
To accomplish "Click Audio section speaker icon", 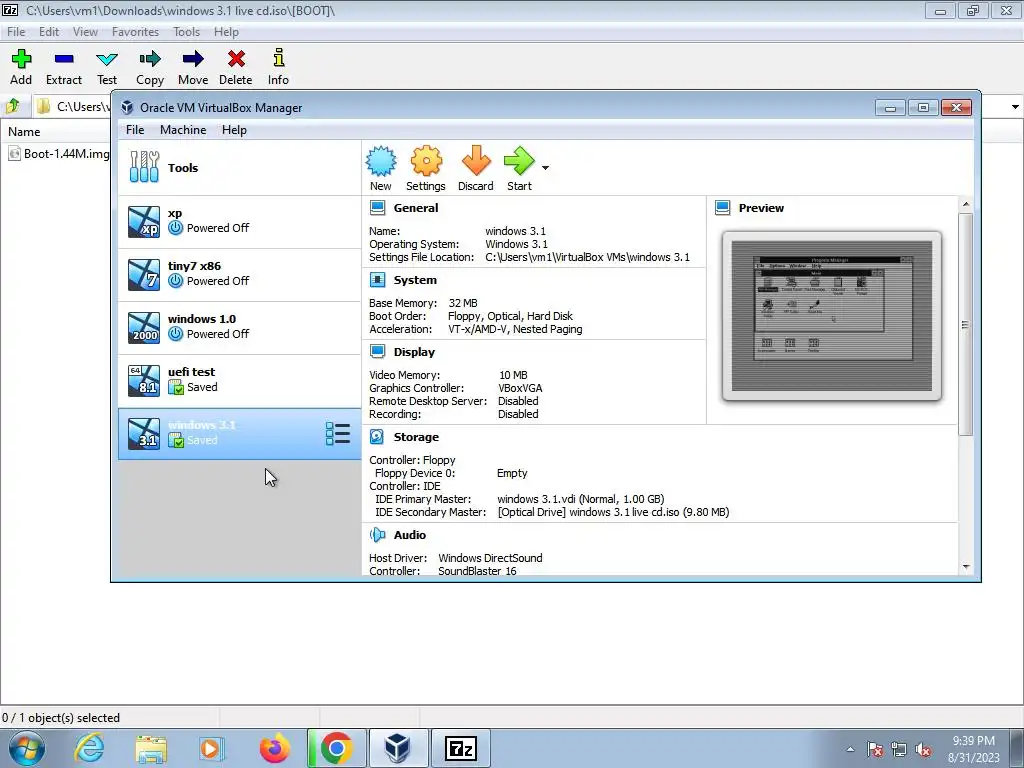I will coord(377,535).
